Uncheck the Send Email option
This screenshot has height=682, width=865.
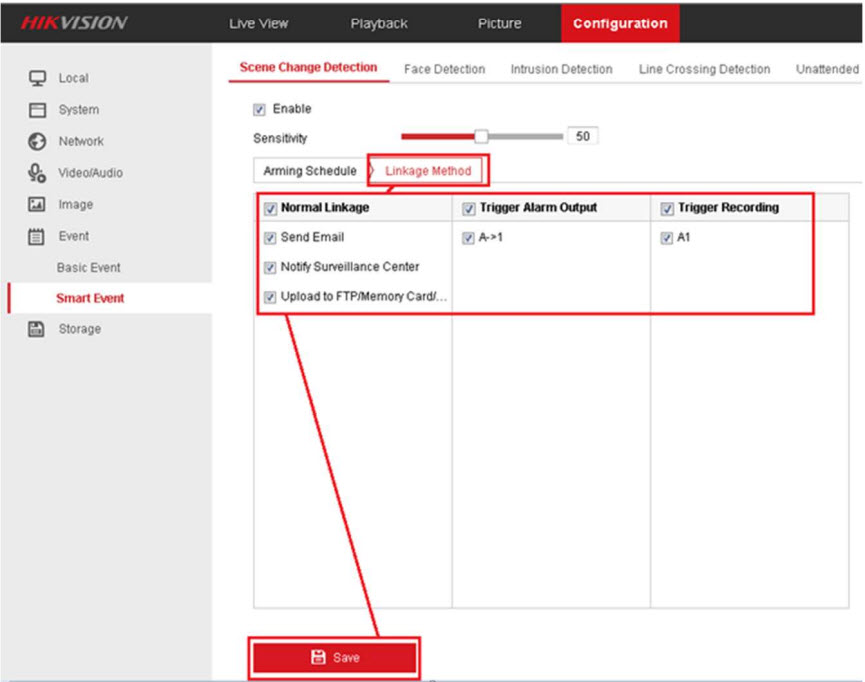point(270,238)
